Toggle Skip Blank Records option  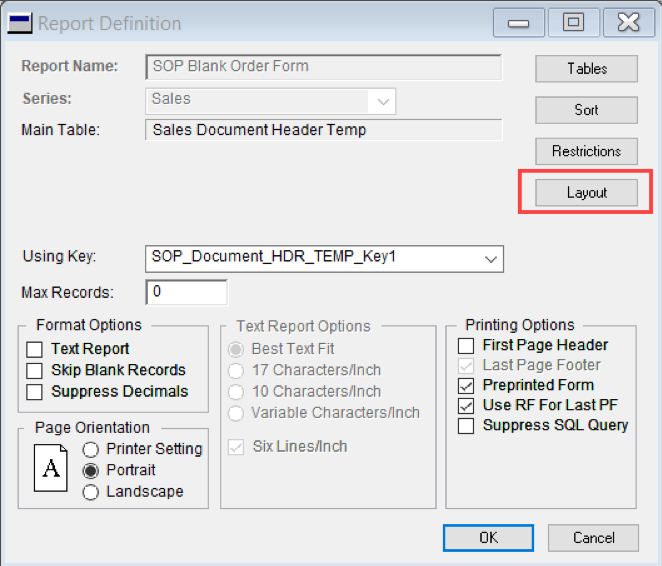coord(35,371)
